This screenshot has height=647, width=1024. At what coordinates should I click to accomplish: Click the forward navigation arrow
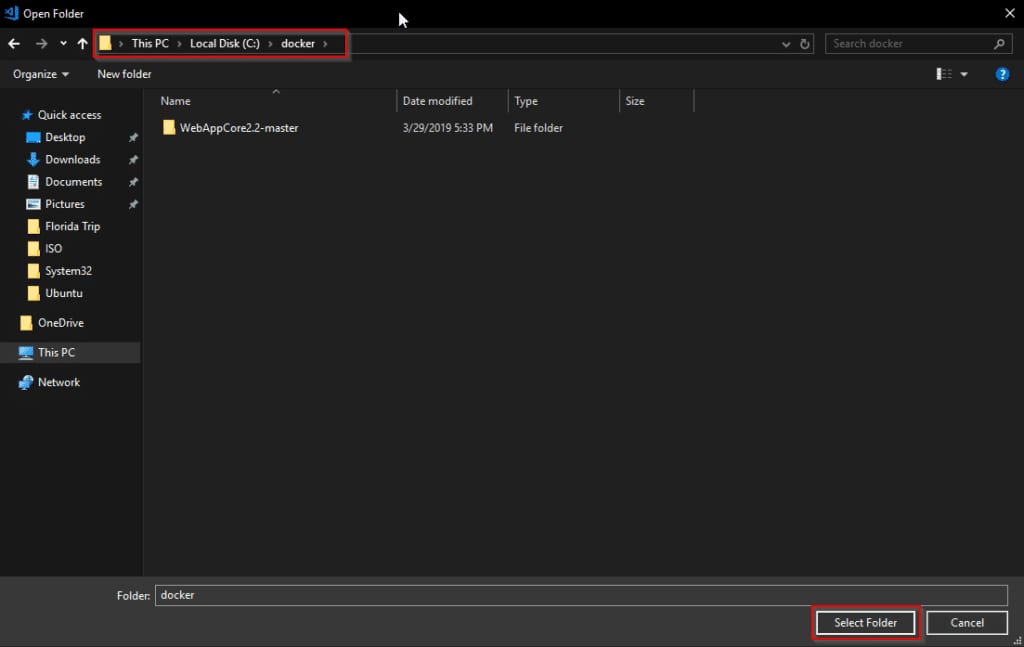[41, 44]
